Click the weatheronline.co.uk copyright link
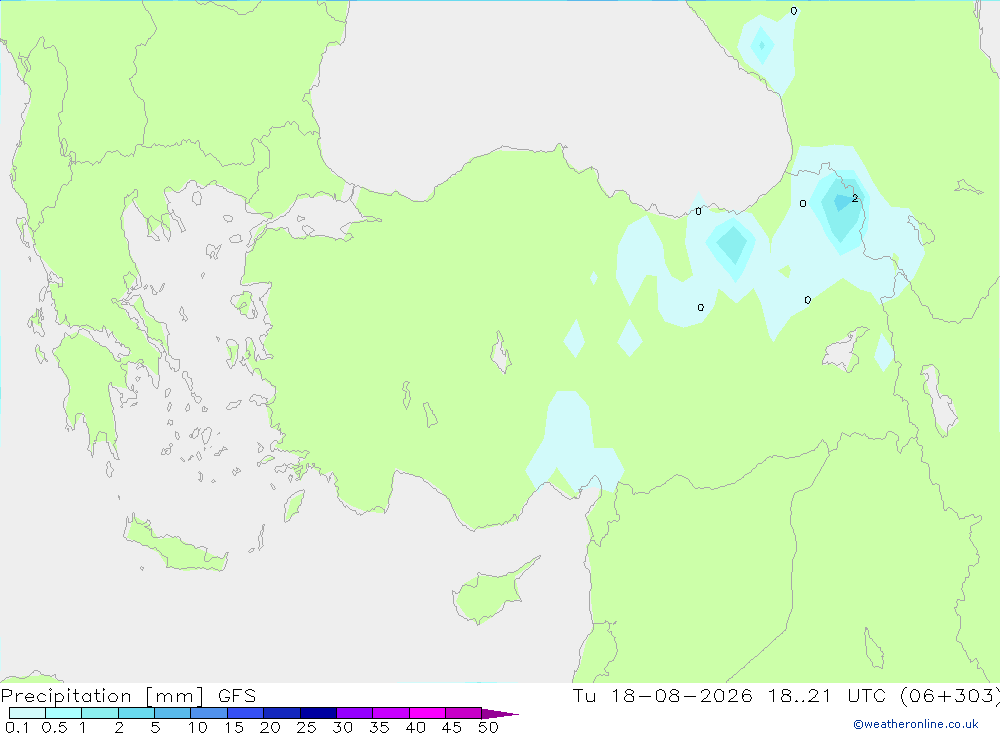The height and width of the screenshot is (733, 1000). [916, 724]
